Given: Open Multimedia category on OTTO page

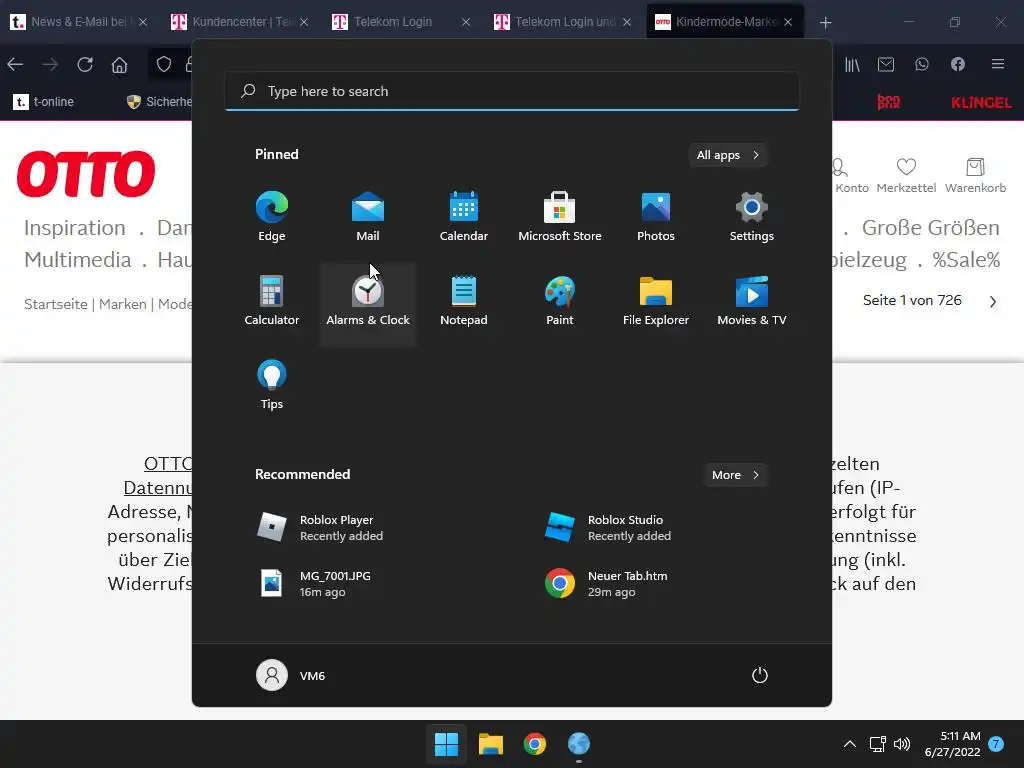Looking at the screenshot, I should (78, 260).
